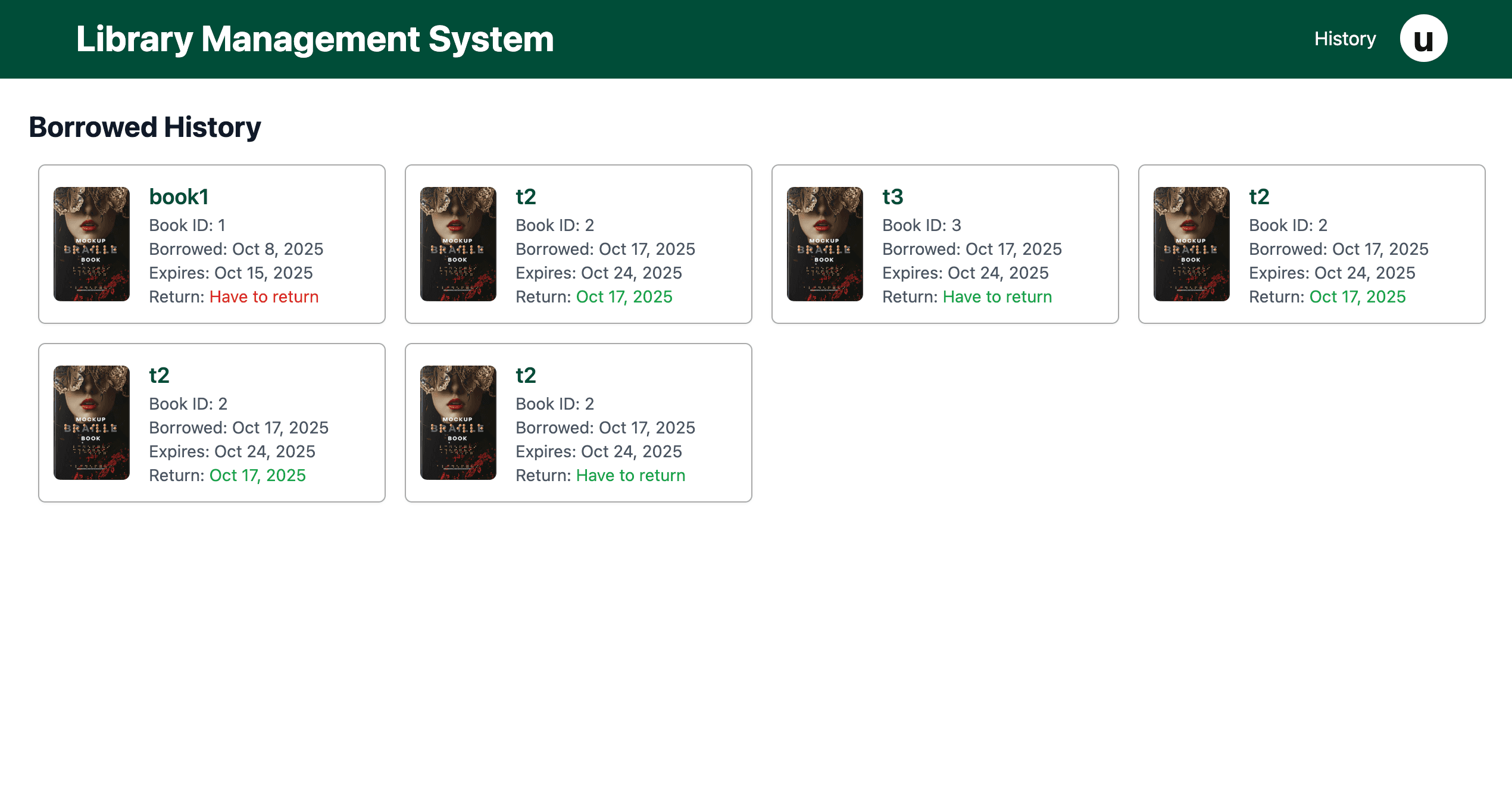Click the top-right t2 card cover image
The height and width of the screenshot is (805, 1512).
coord(1191,244)
